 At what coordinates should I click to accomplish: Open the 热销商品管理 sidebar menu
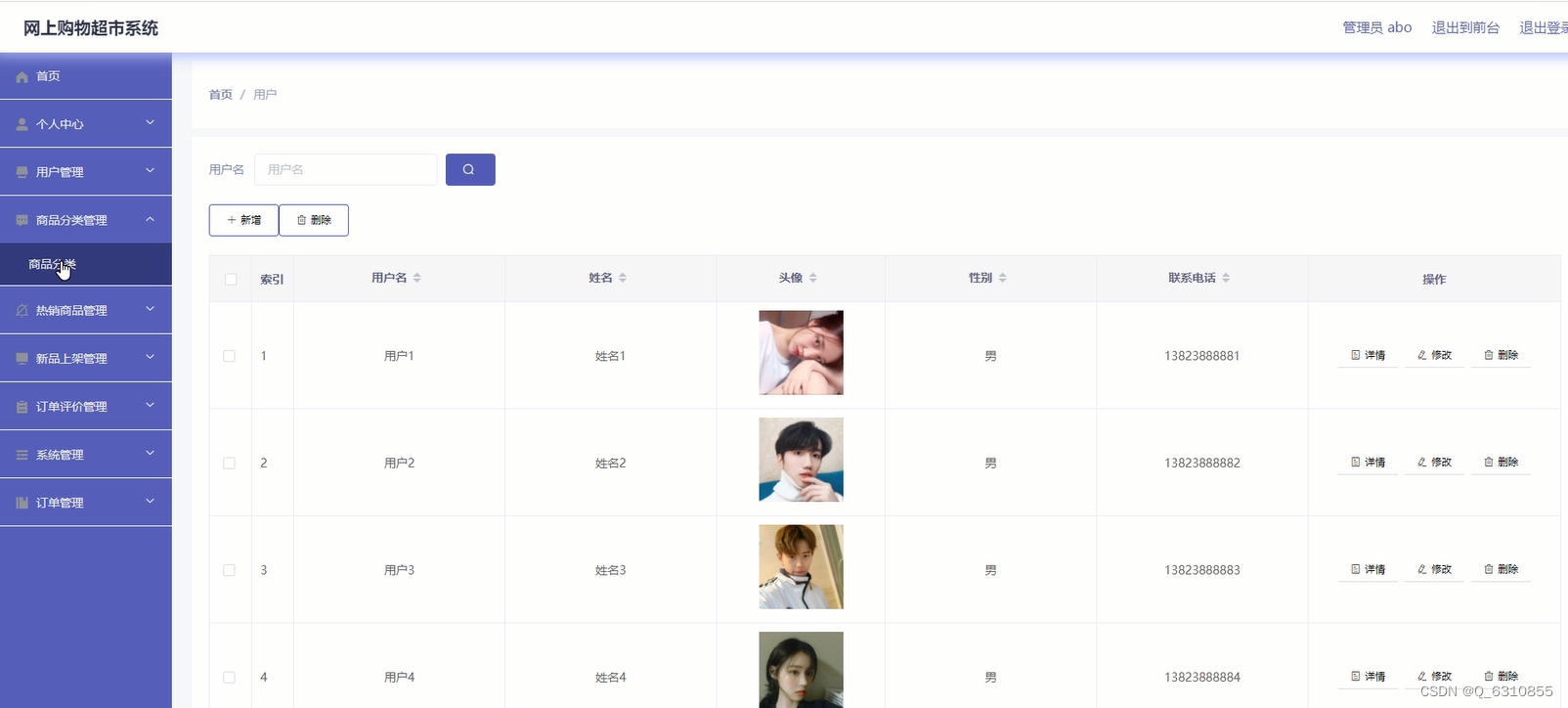86,310
